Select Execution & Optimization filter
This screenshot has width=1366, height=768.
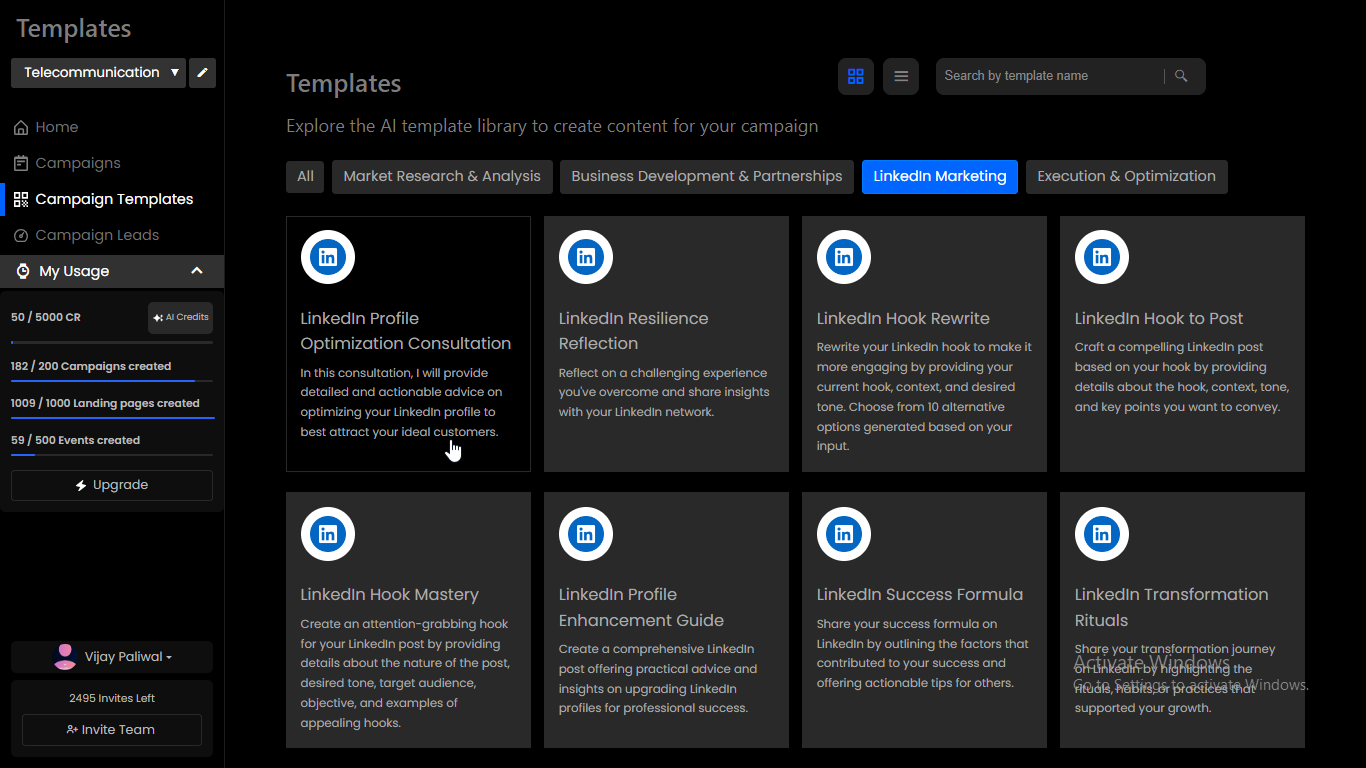tap(1126, 176)
